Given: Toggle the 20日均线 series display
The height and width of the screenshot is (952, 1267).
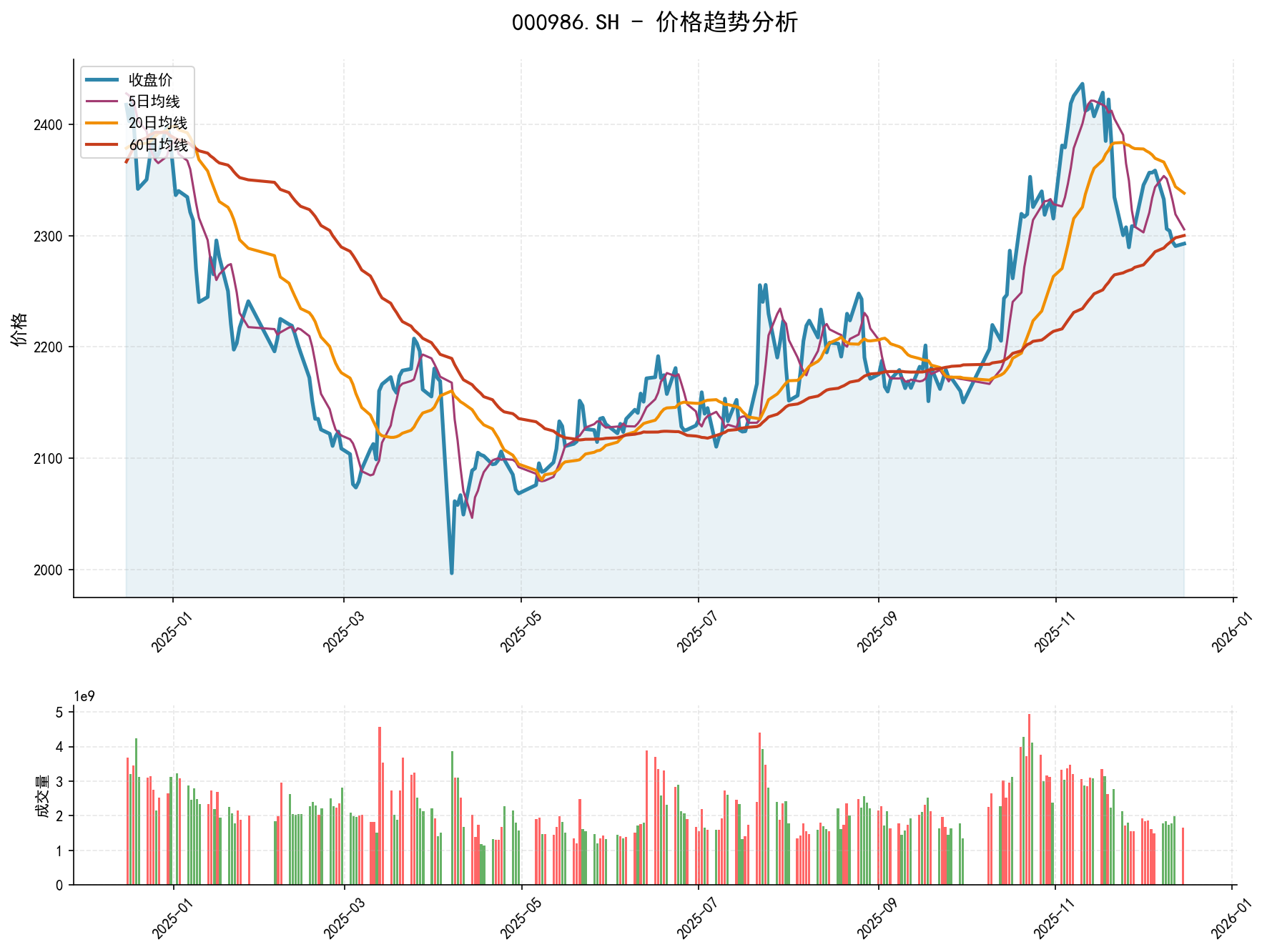Looking at the screenshot, I should pos(152,122).
